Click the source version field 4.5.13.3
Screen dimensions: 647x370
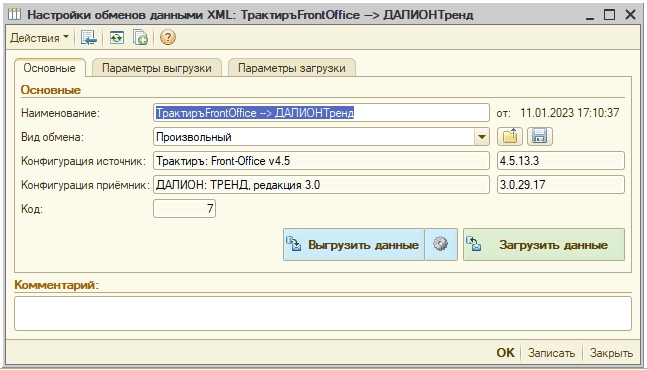[561, 160]
